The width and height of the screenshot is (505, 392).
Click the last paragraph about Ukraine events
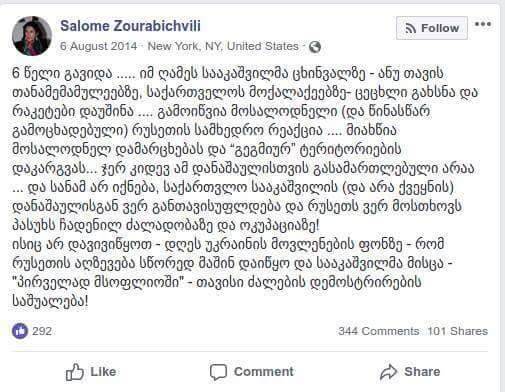pyautogui.click(x=232, y=273)
